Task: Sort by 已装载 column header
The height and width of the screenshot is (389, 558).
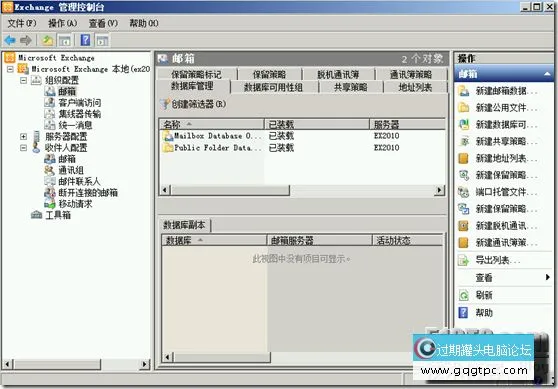Action: 317,124
